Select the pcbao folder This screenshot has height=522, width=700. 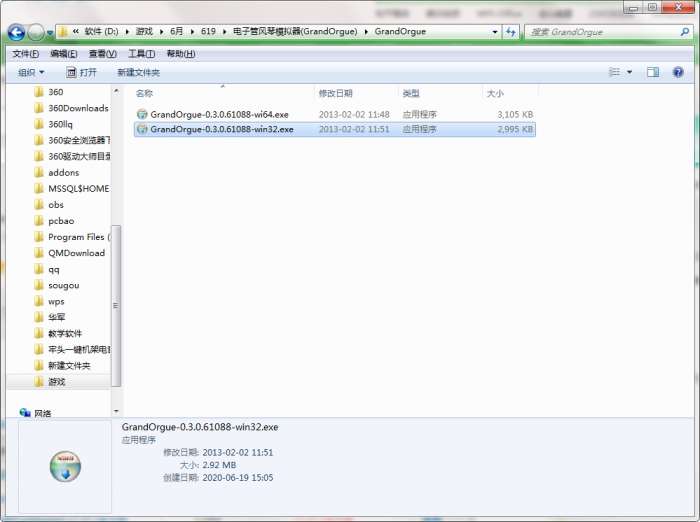[61, 221]
